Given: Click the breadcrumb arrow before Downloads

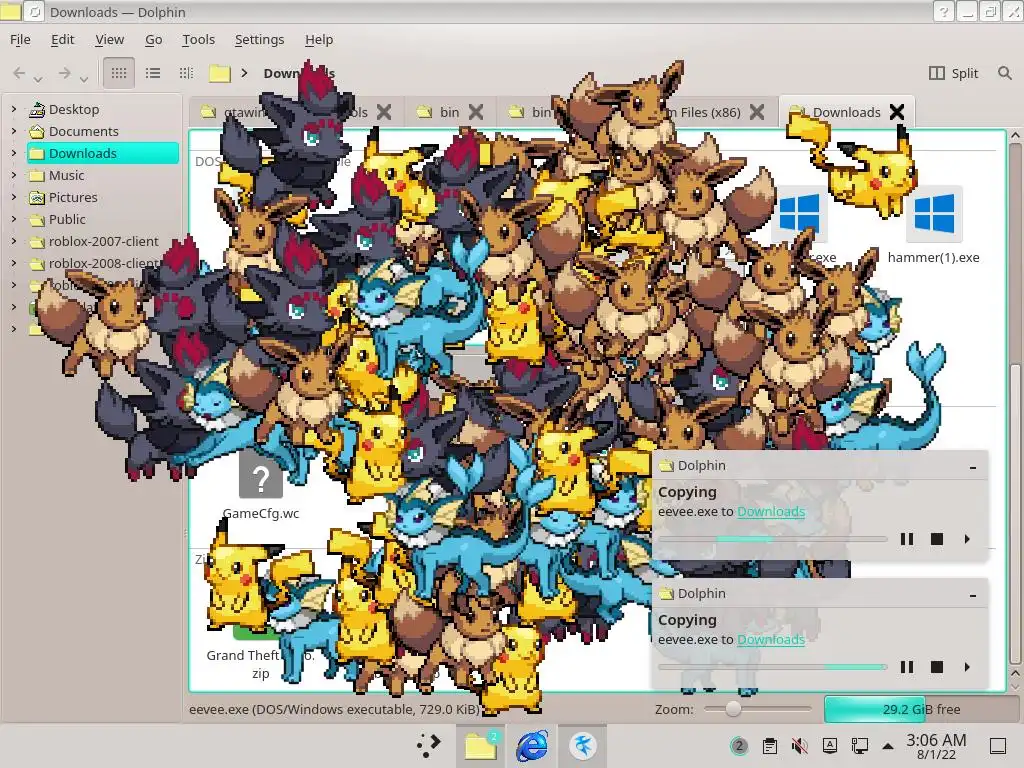Looking at the screenshot, I should (244, 72).
